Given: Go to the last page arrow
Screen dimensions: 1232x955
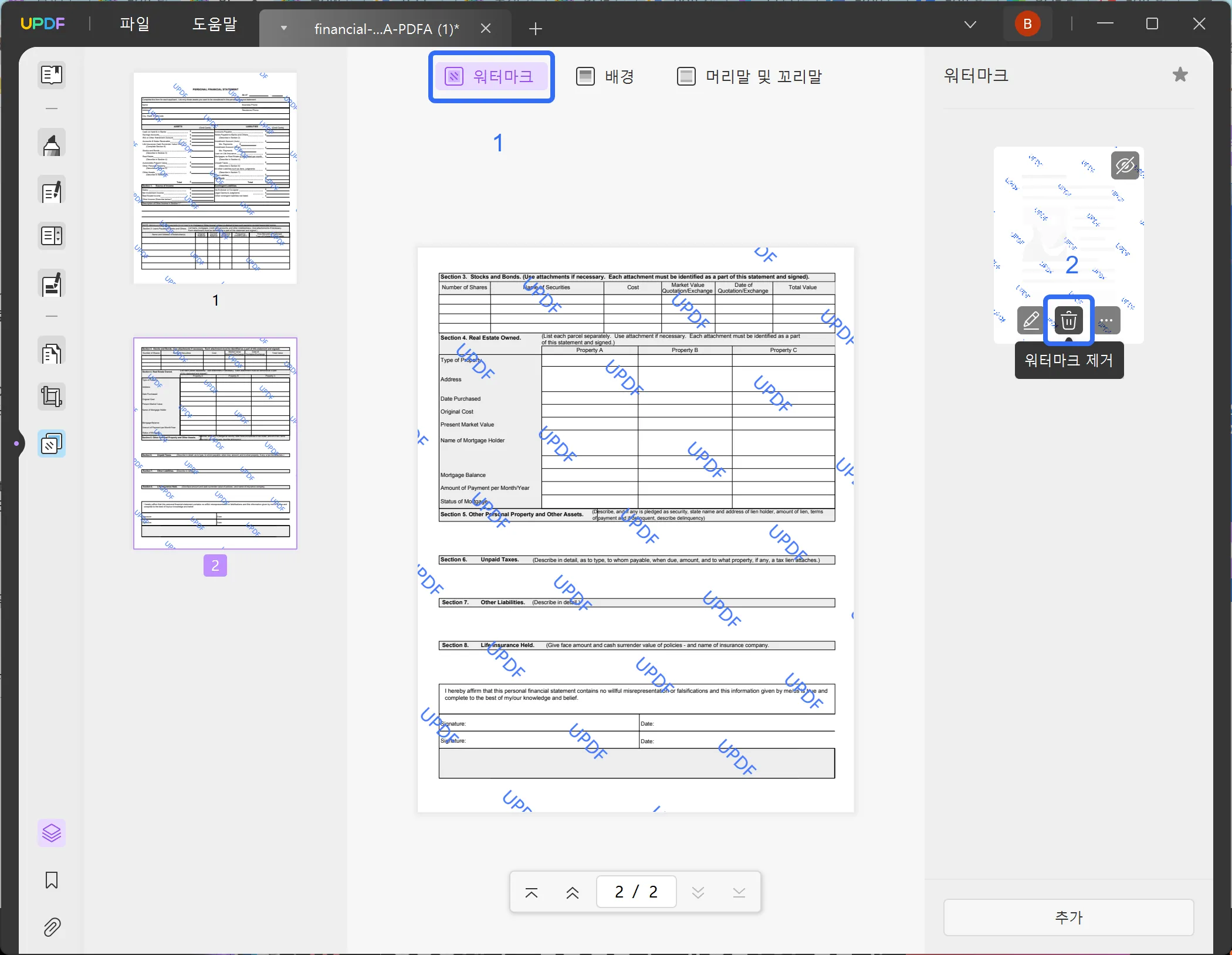Looking at the screenshot, I should tap(739, 892).
